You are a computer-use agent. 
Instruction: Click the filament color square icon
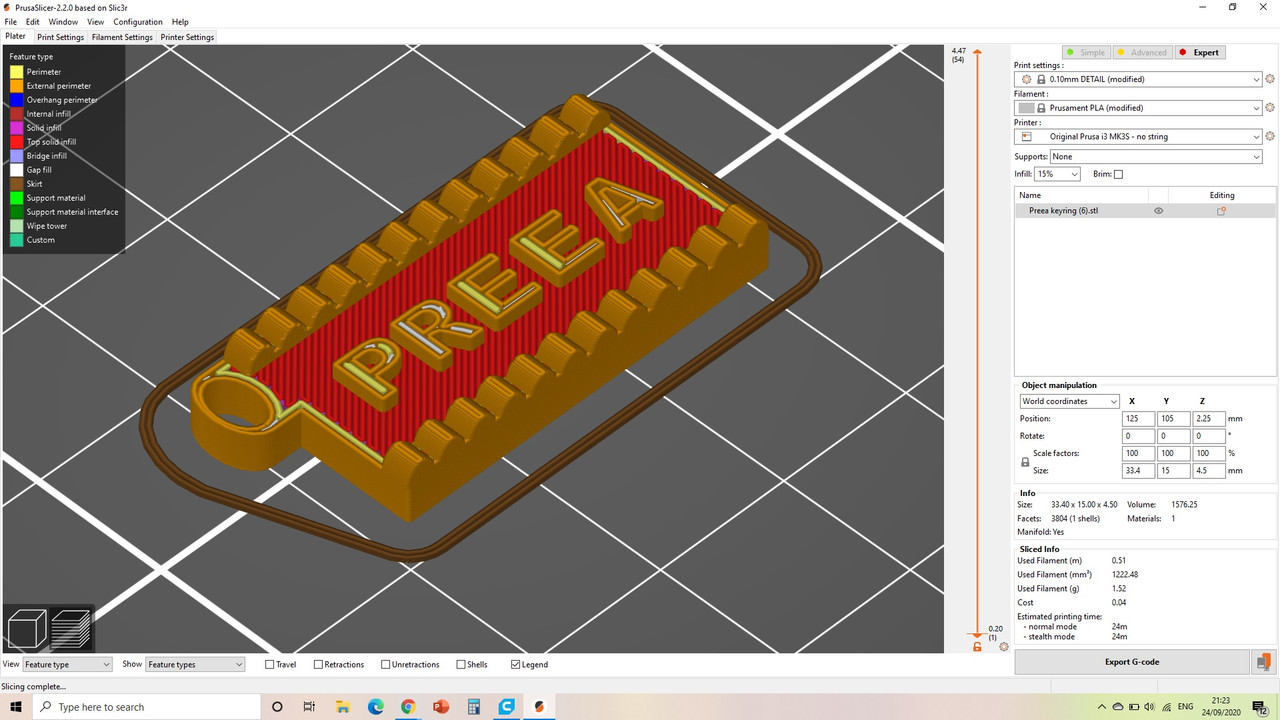[x=1026, y=108]
